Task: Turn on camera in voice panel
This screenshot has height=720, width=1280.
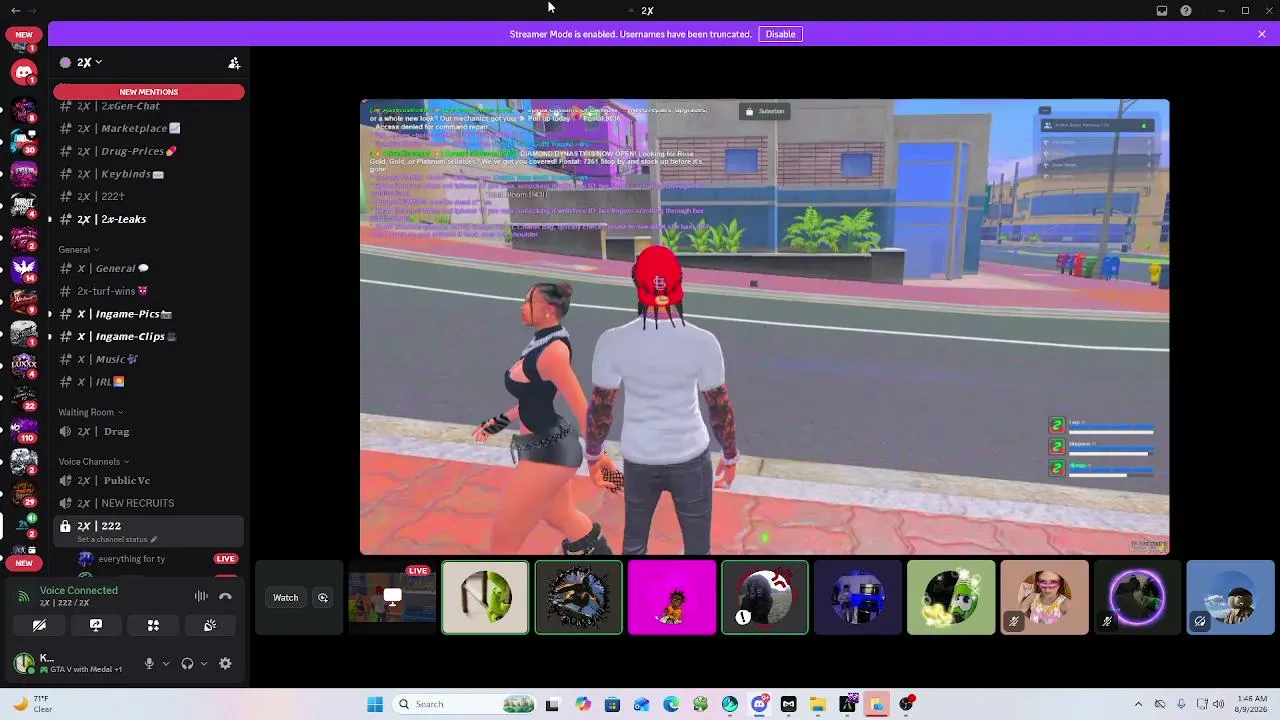Action: [x=39, y=625]
